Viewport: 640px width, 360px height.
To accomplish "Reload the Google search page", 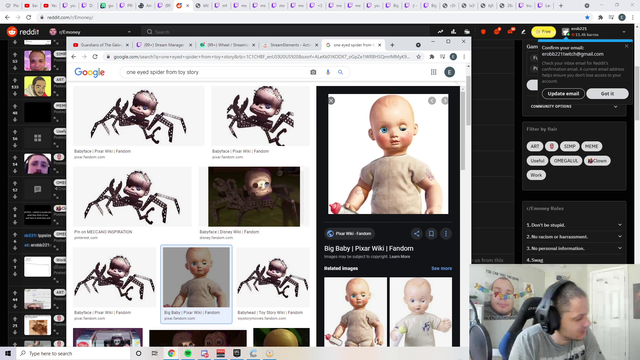I will (95, 57).
